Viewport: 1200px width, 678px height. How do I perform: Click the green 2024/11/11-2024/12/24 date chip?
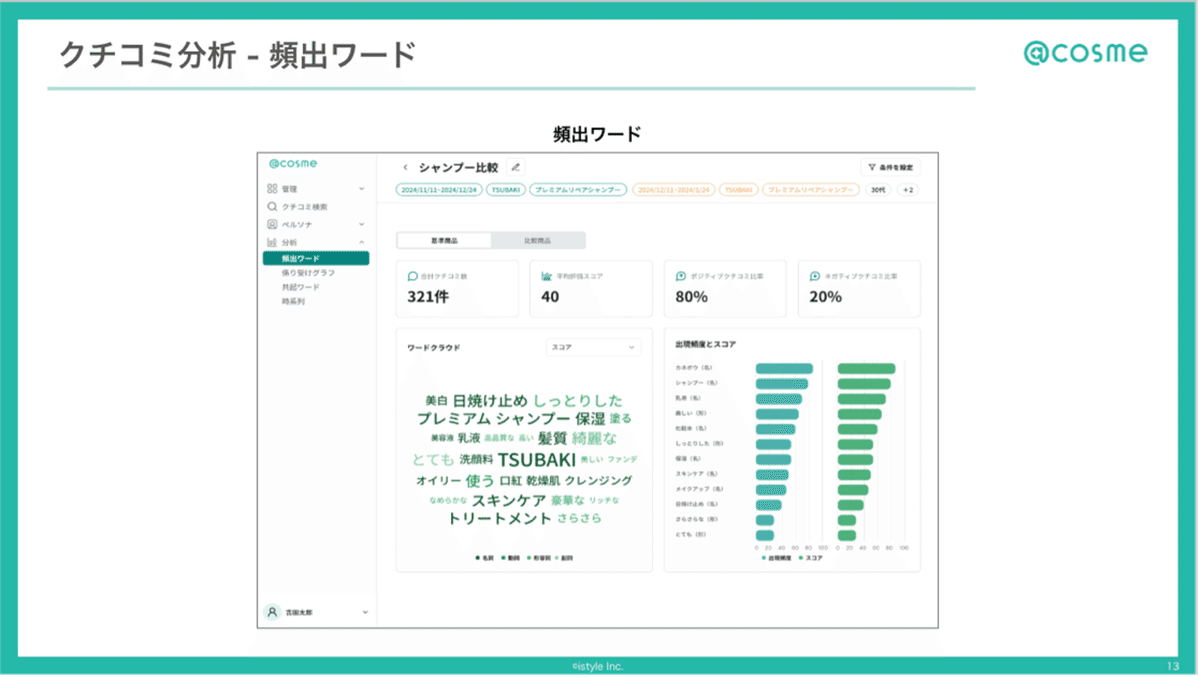pyautogui.click(x=438, y=189)
